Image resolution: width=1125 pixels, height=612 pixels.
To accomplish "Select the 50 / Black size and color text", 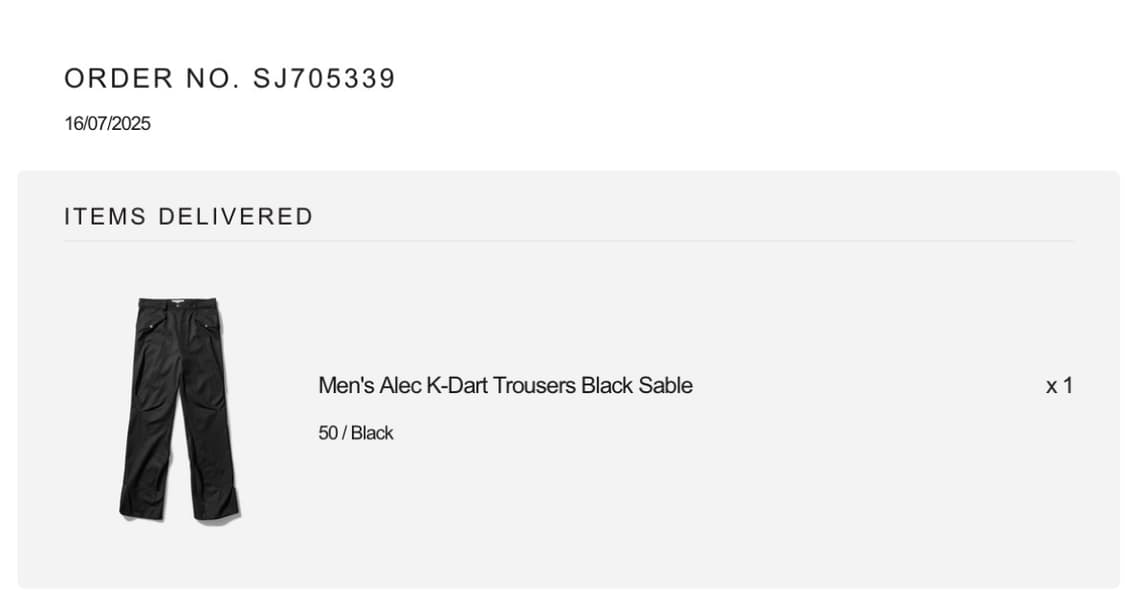I will click(x=356, y=433).
